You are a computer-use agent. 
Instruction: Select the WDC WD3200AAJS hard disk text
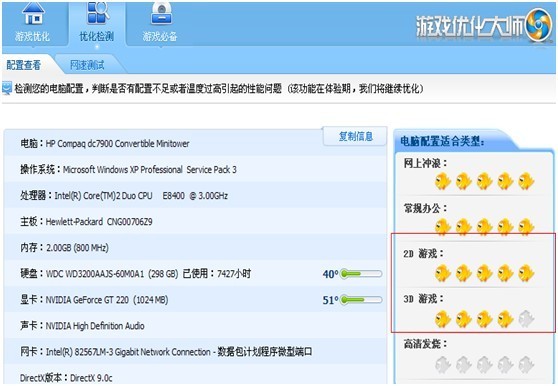coord(135,274)
